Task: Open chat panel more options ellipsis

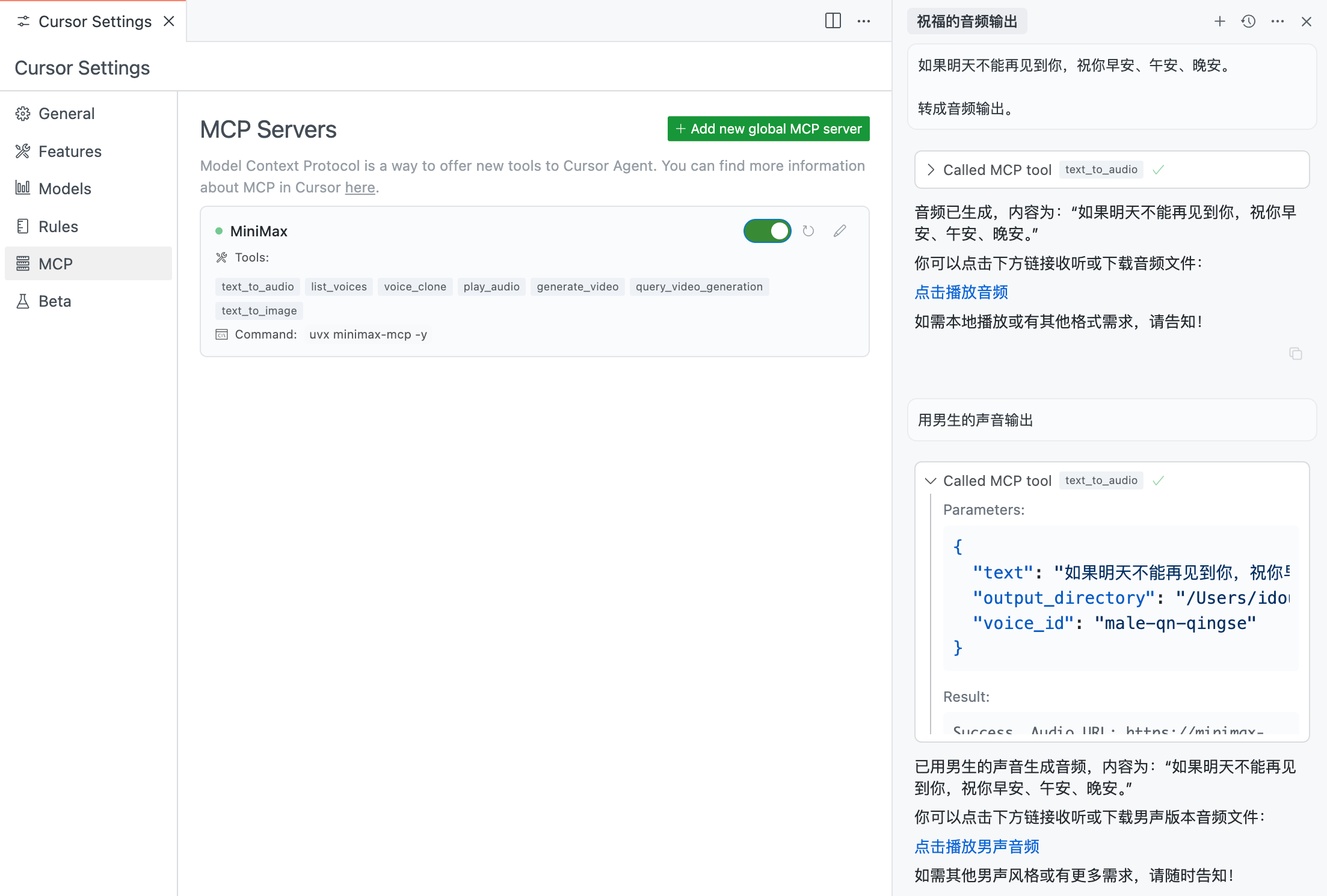Action: click(x=1277, y=22)
